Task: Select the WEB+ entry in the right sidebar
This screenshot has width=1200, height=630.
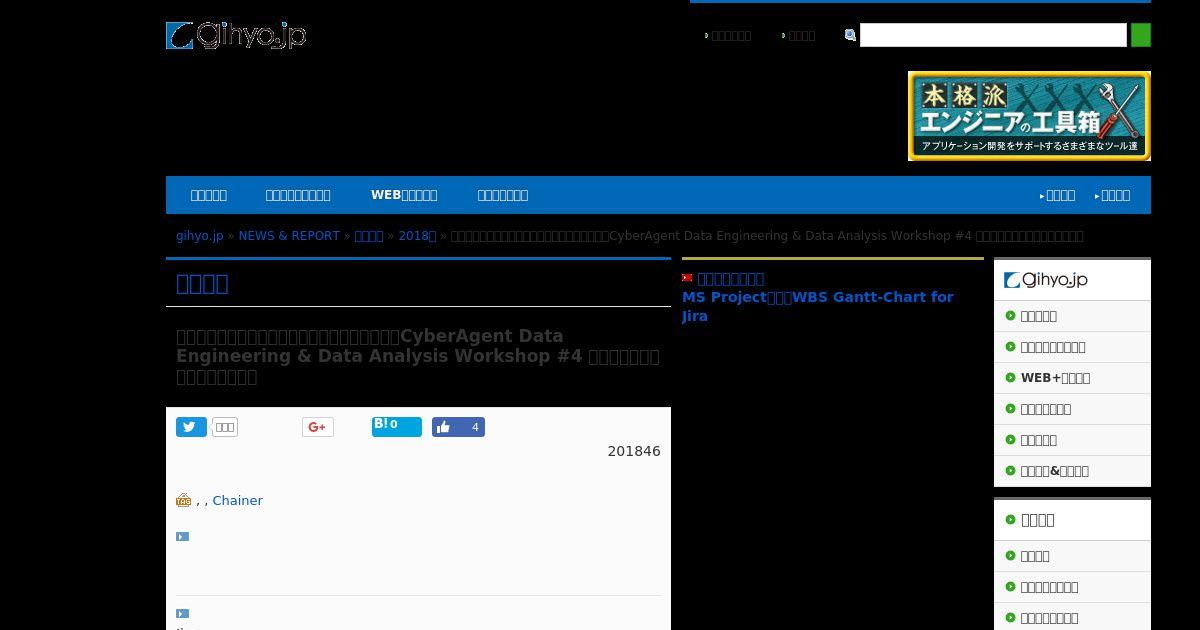Action: pos(1072,378)
